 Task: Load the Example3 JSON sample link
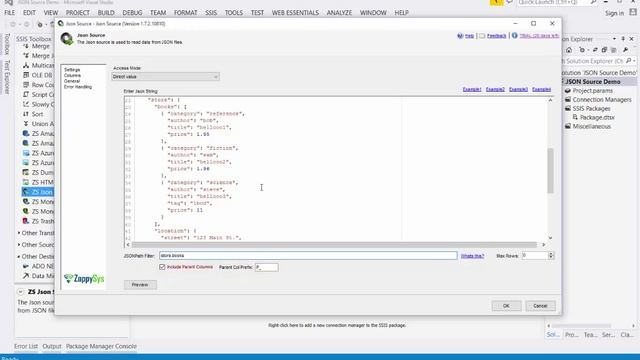(518, 89)
